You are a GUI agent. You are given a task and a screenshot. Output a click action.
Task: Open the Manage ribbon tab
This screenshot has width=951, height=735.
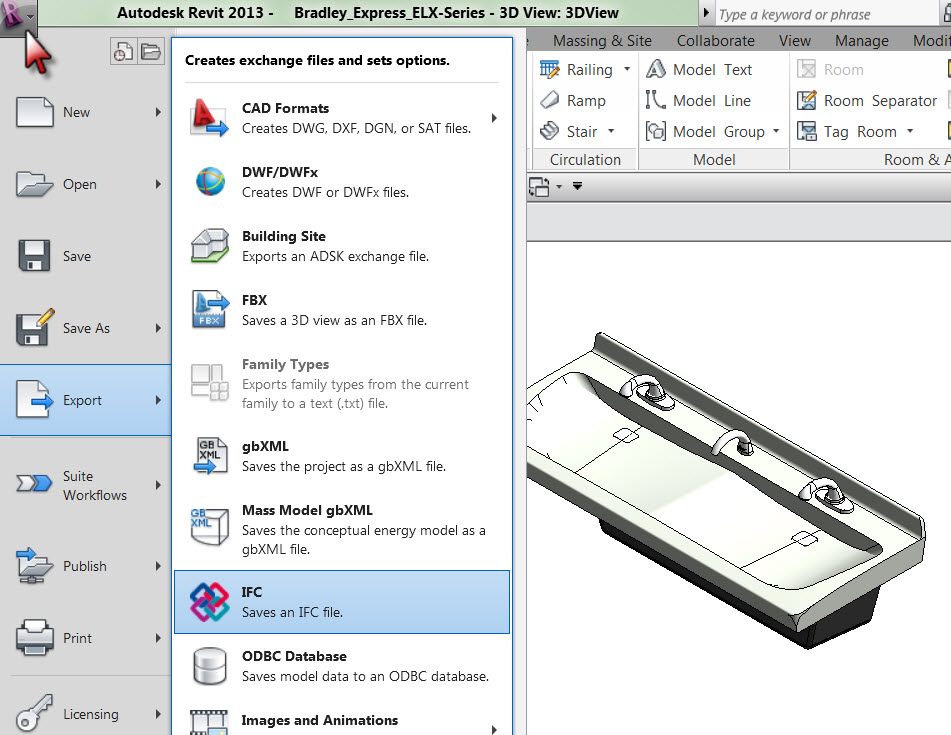[x=861, y=41]
